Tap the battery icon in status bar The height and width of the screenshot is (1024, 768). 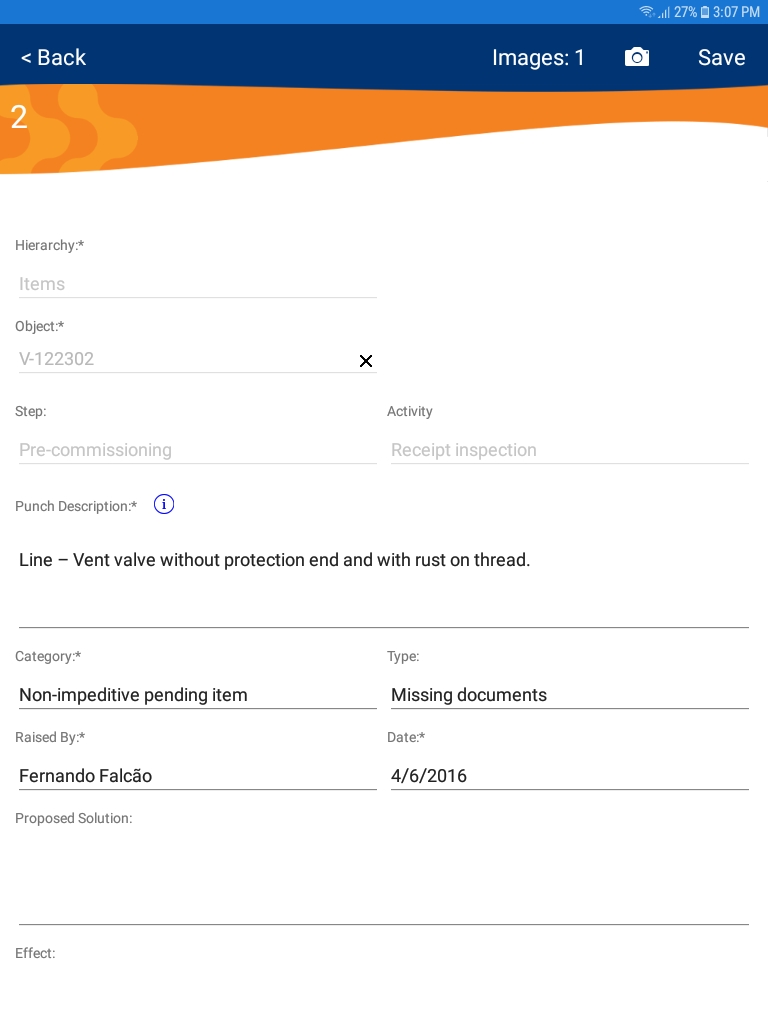coord(705,12)
